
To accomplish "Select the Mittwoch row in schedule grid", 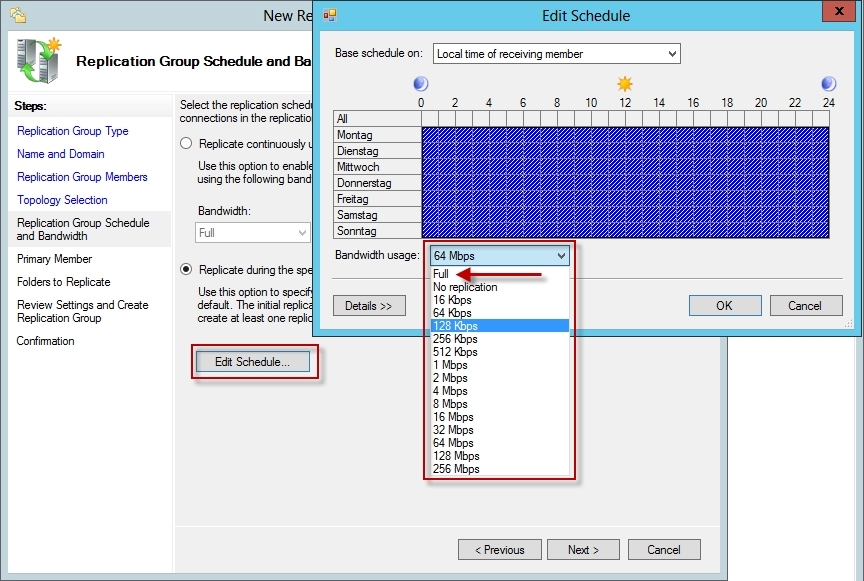I will [377, 167].
